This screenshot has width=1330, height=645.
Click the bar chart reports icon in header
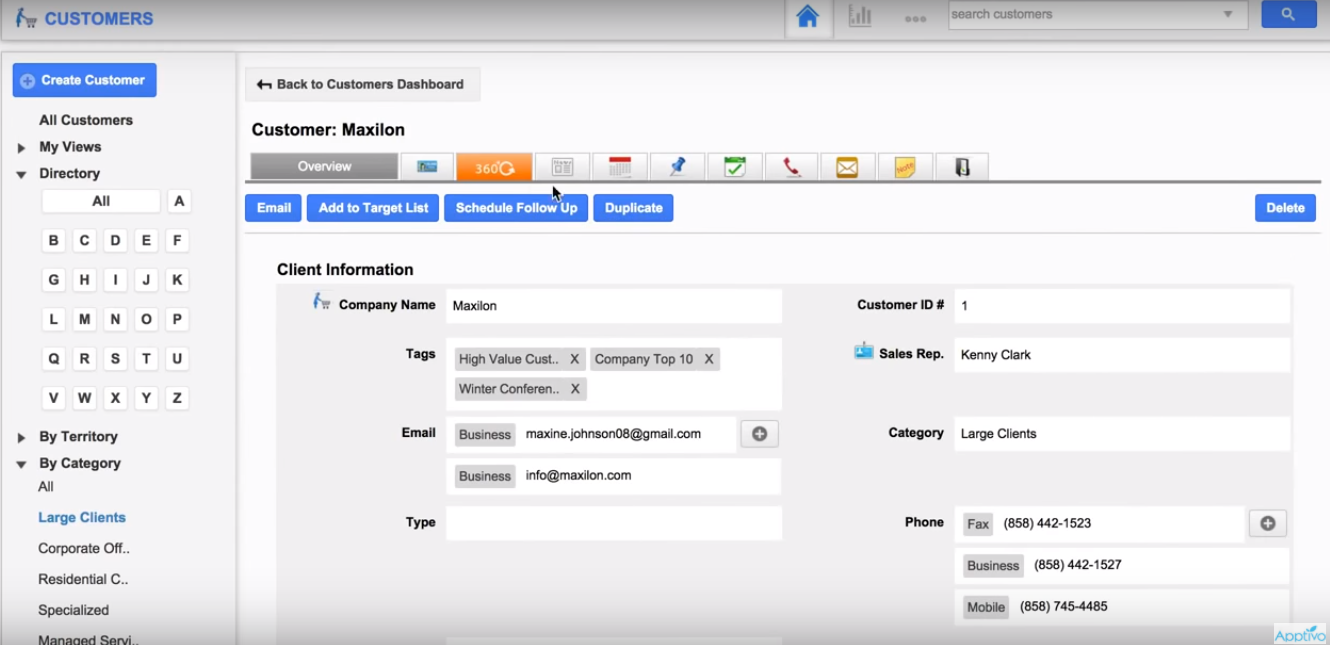pyautogui.click(x=859, y=14)
